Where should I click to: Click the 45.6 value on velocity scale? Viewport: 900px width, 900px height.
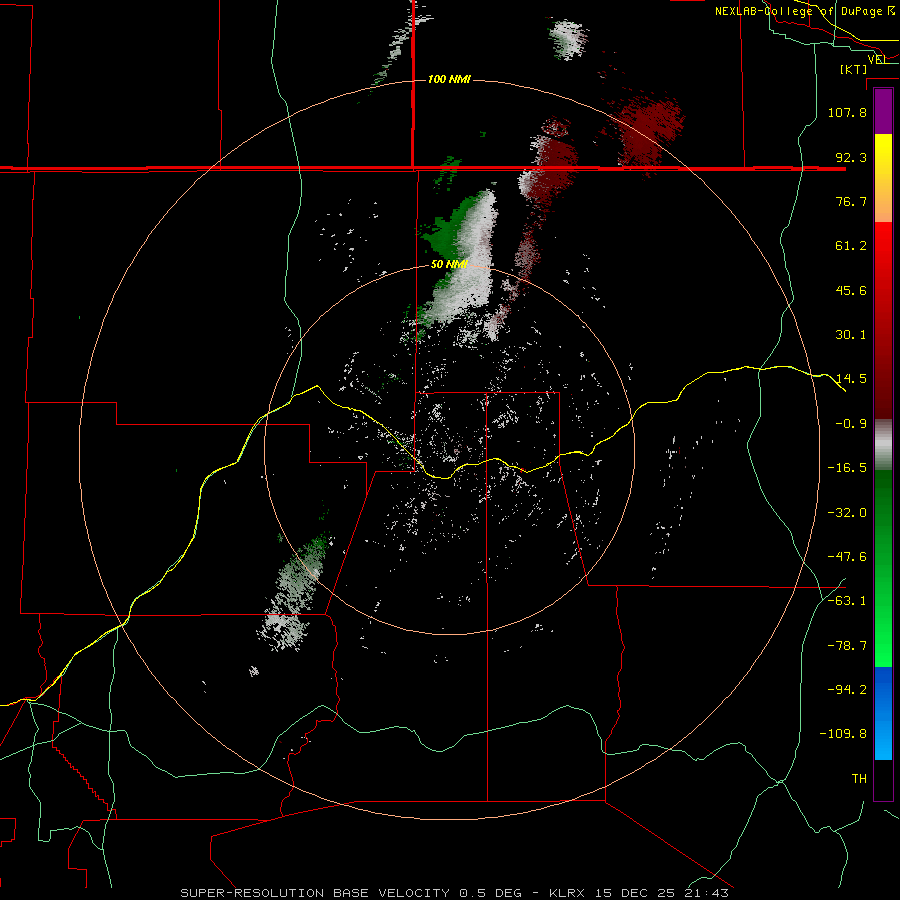(x=851, y=290)
